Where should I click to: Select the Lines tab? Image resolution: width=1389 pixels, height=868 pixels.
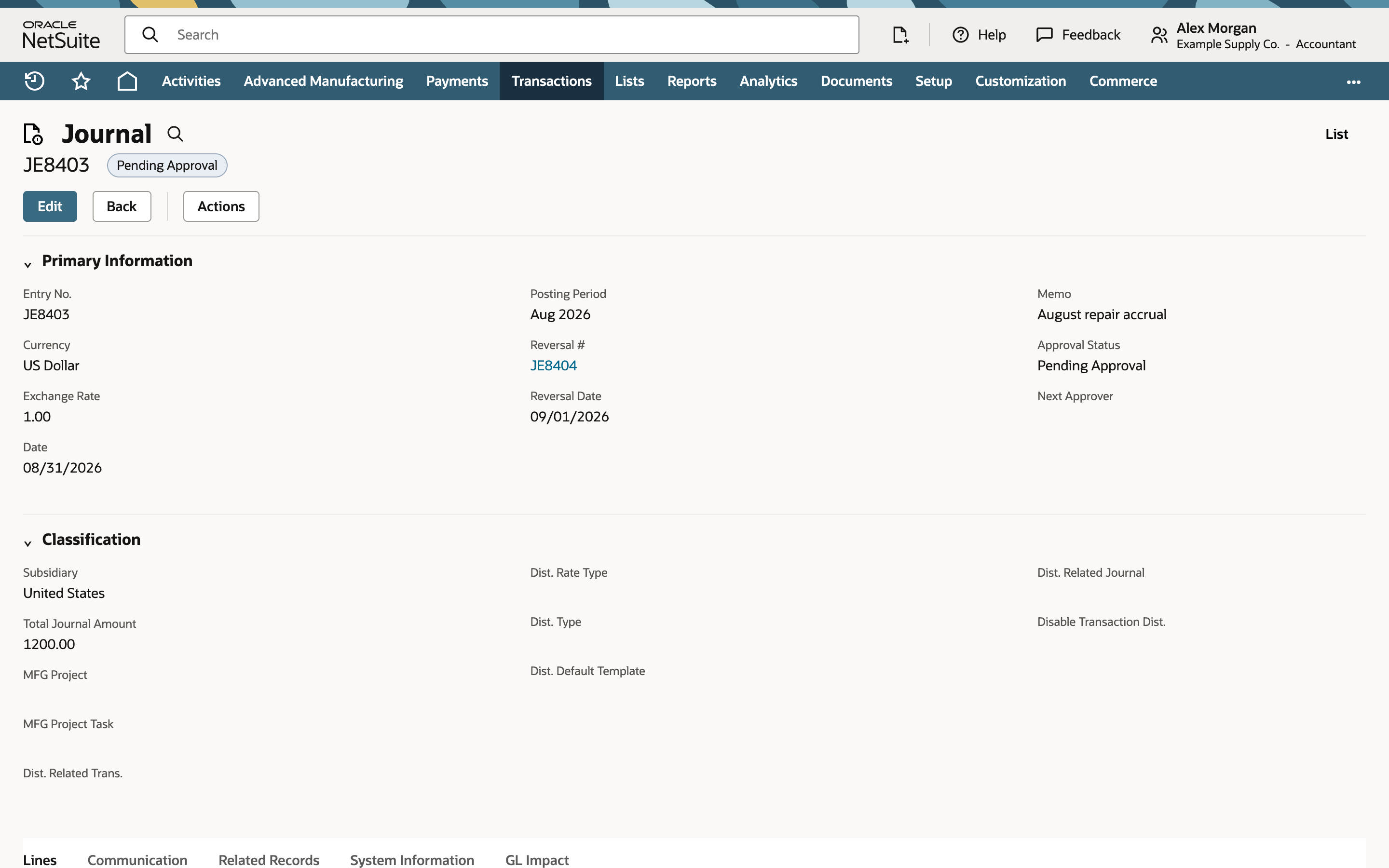pyautogui.click(x=40, y=859)
